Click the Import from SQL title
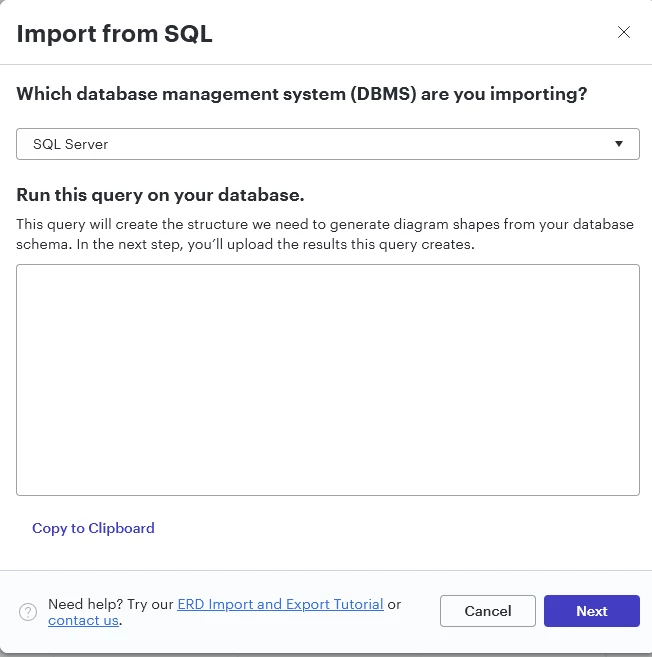 [114, 34]
